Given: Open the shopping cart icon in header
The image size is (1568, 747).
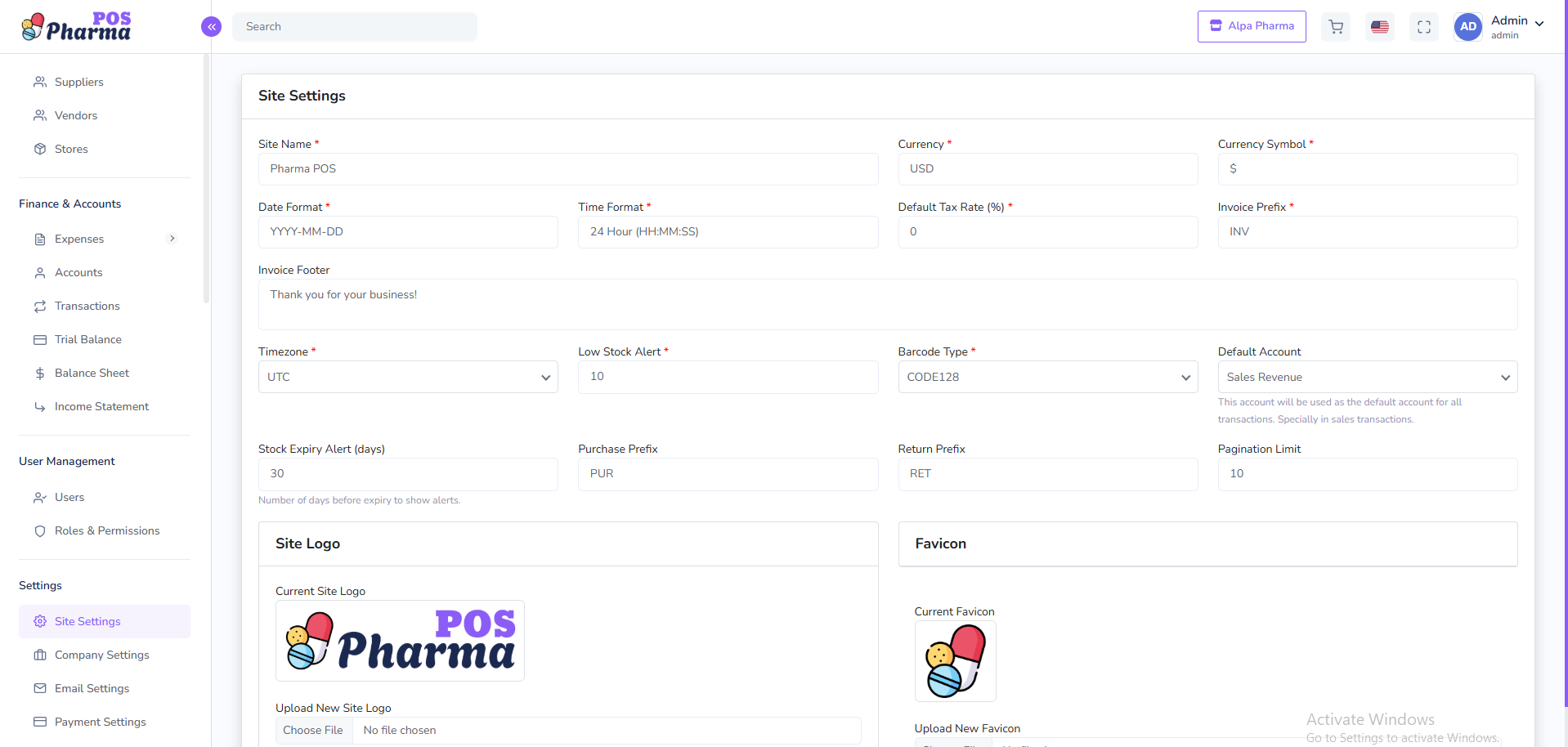Looking at the screenshot, I should click(1336, 27).
